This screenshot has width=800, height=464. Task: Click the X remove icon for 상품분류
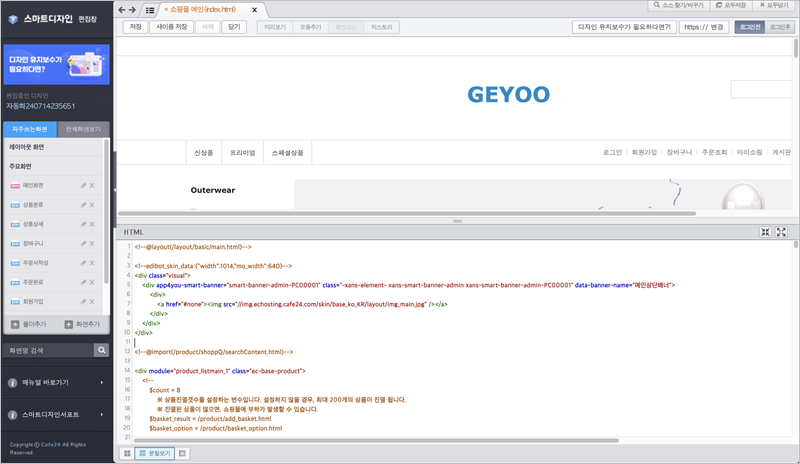pos(92,205)
